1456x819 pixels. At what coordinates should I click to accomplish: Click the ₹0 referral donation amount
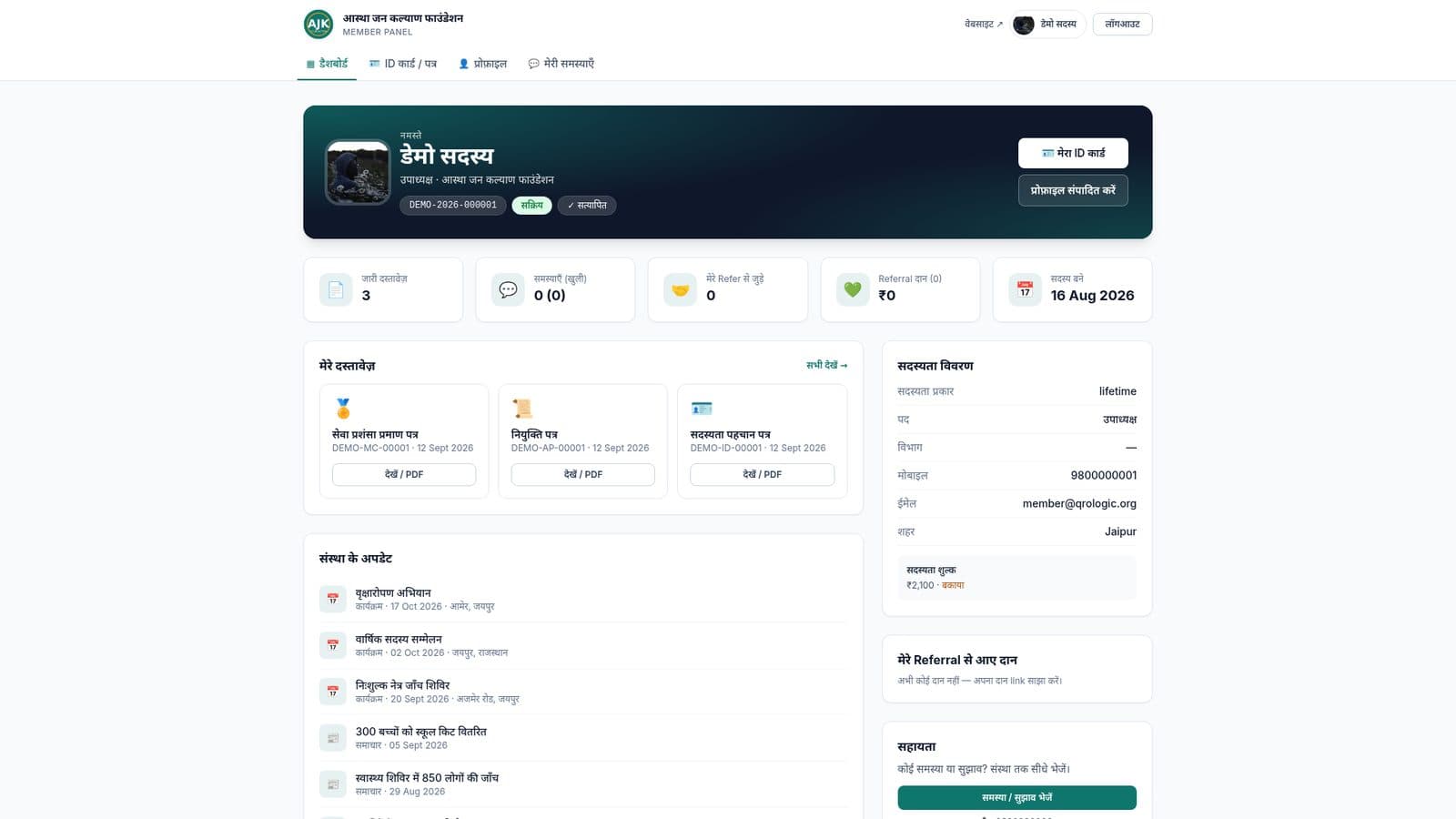(886, 296)
